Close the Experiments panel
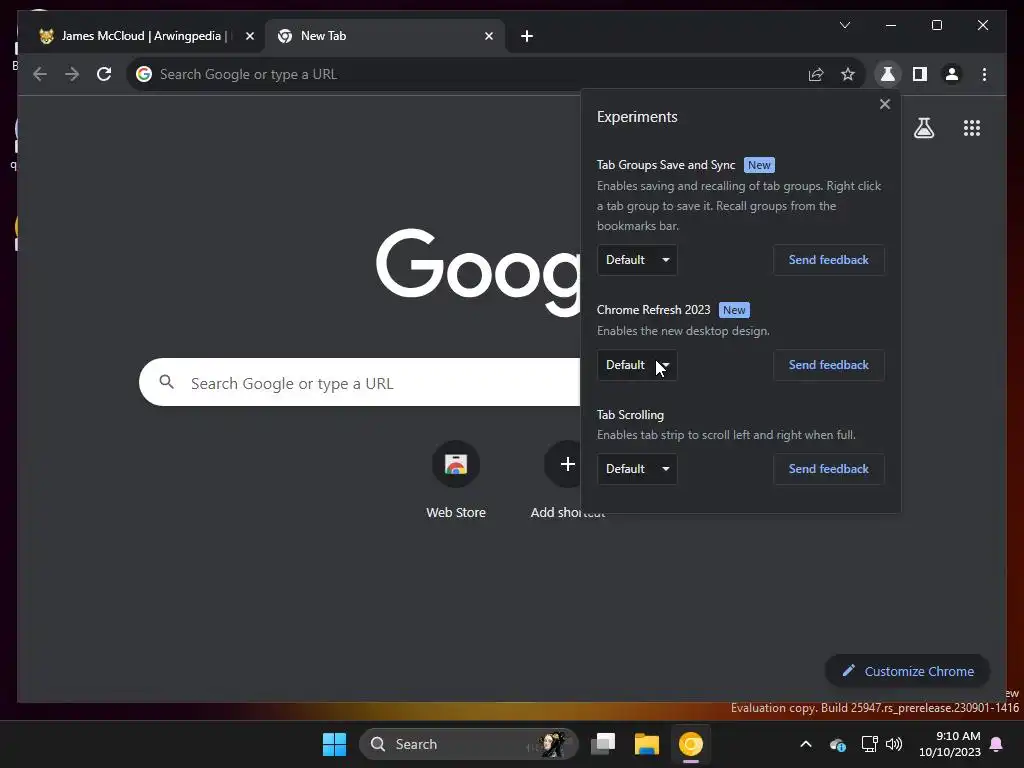1024x768 pixels. (x=885, y=104)
